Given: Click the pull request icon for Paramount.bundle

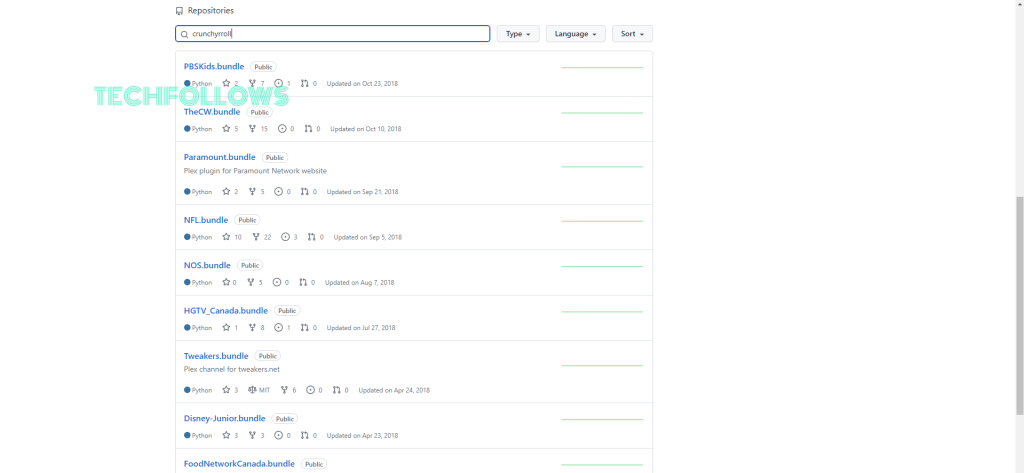Looking at the screenshot, I should 304,191.
